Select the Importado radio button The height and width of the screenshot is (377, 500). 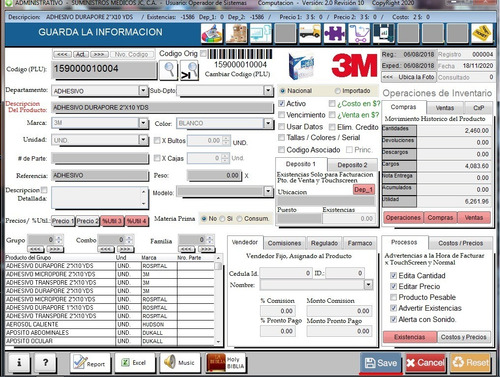click(x=338, y=91)
